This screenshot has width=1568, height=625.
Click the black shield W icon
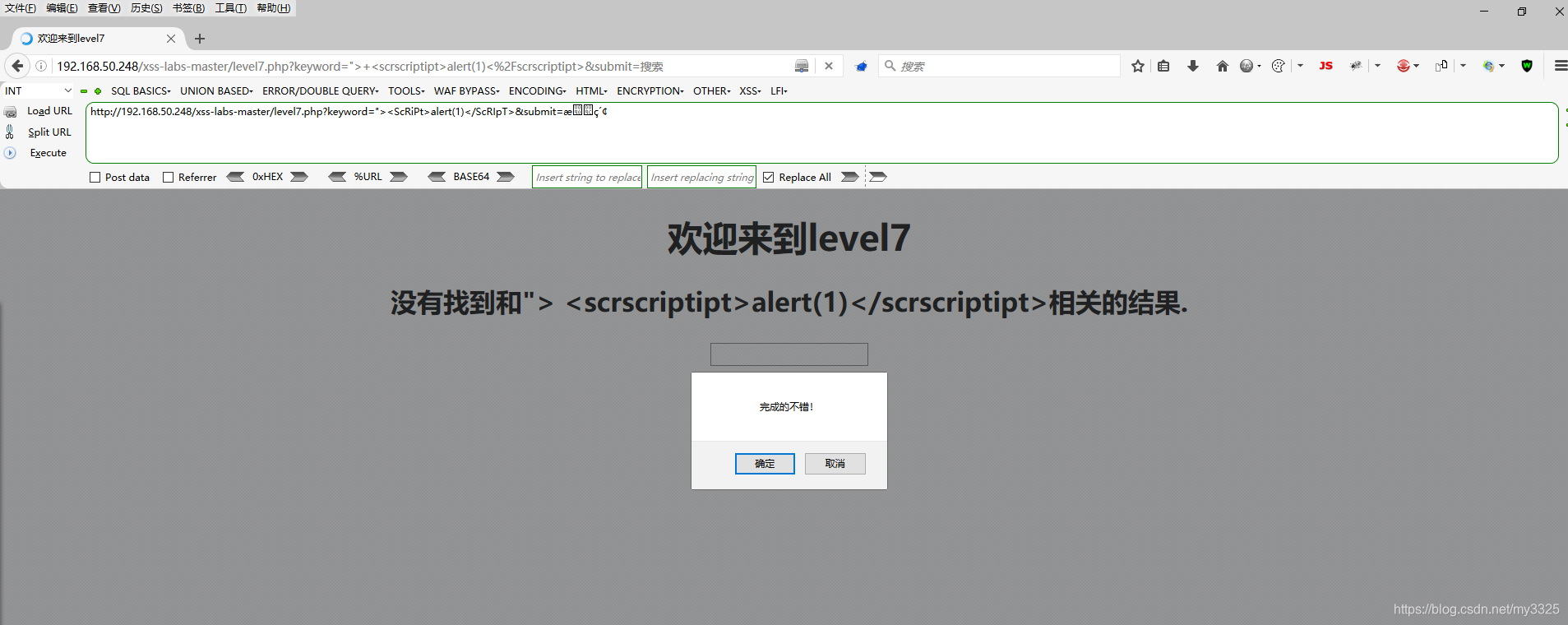[x=1527, y=66]
